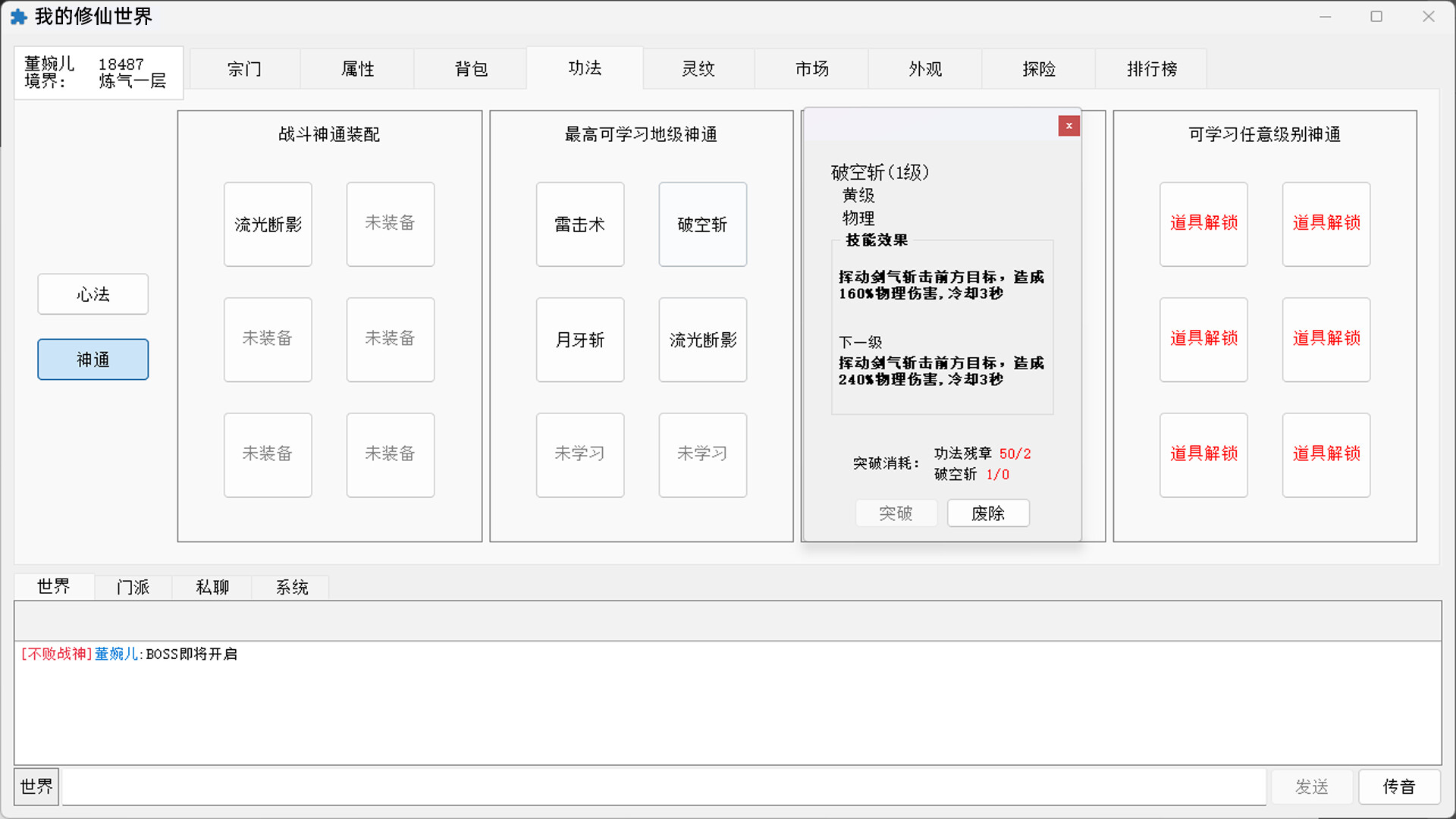1456x819 pixels.
Task: Select the 流光断影 equipped skill slot
Action: [x=268, y=224]
